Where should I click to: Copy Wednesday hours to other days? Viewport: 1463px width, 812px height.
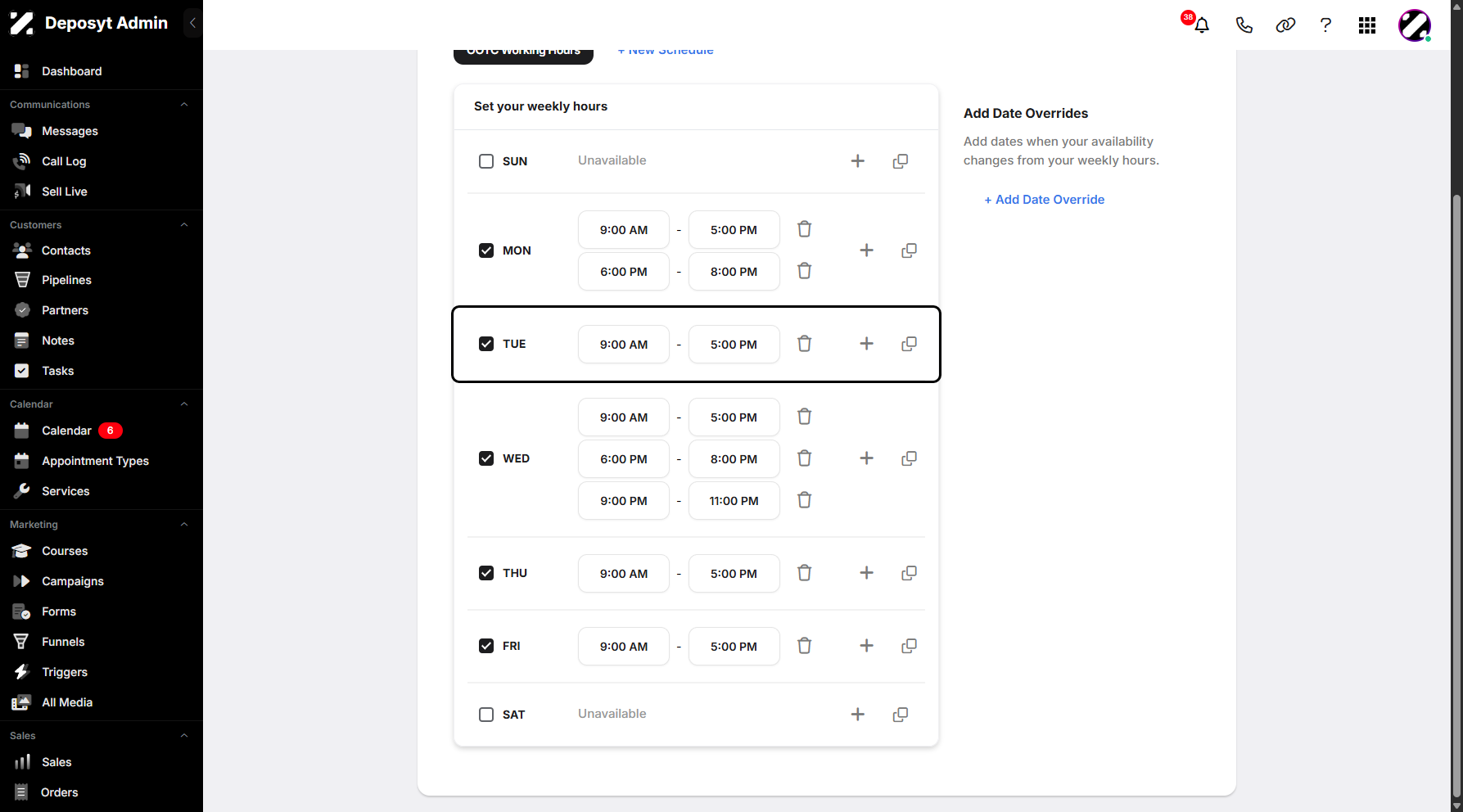click(x=909, y=458)
